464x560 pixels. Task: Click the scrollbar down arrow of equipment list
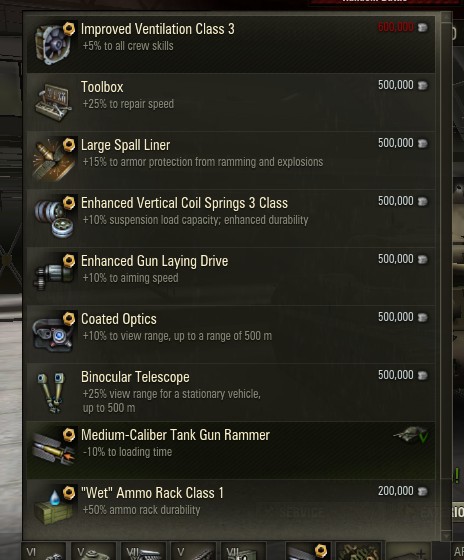[x=446, y=536]
